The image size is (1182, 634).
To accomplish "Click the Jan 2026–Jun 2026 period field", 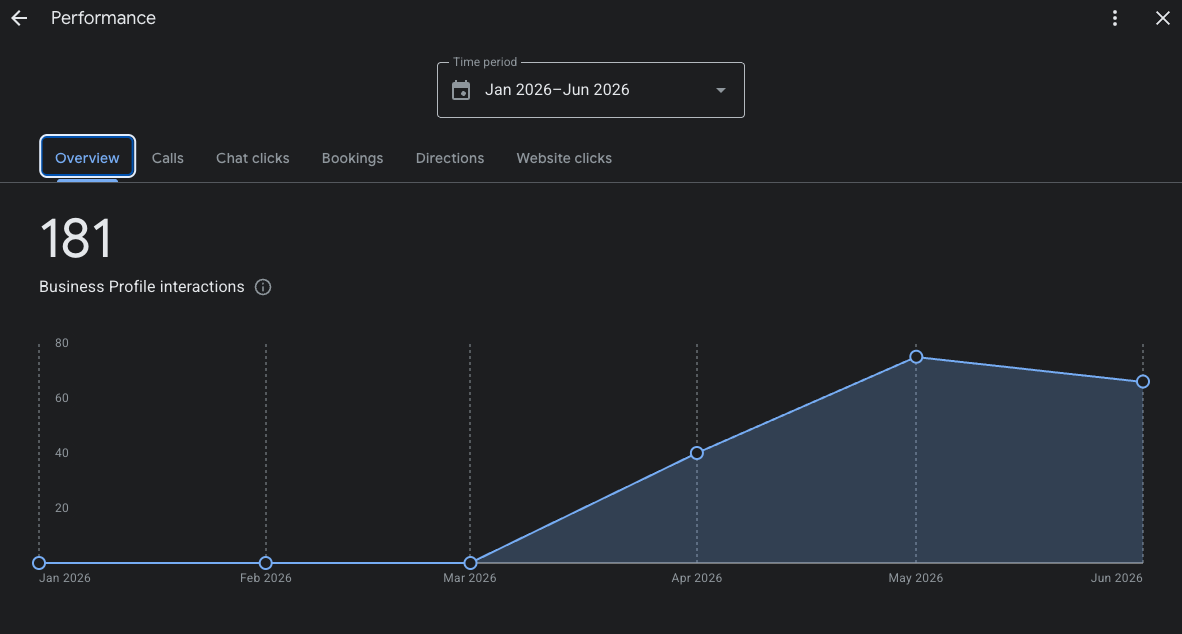I will (591, 90).
